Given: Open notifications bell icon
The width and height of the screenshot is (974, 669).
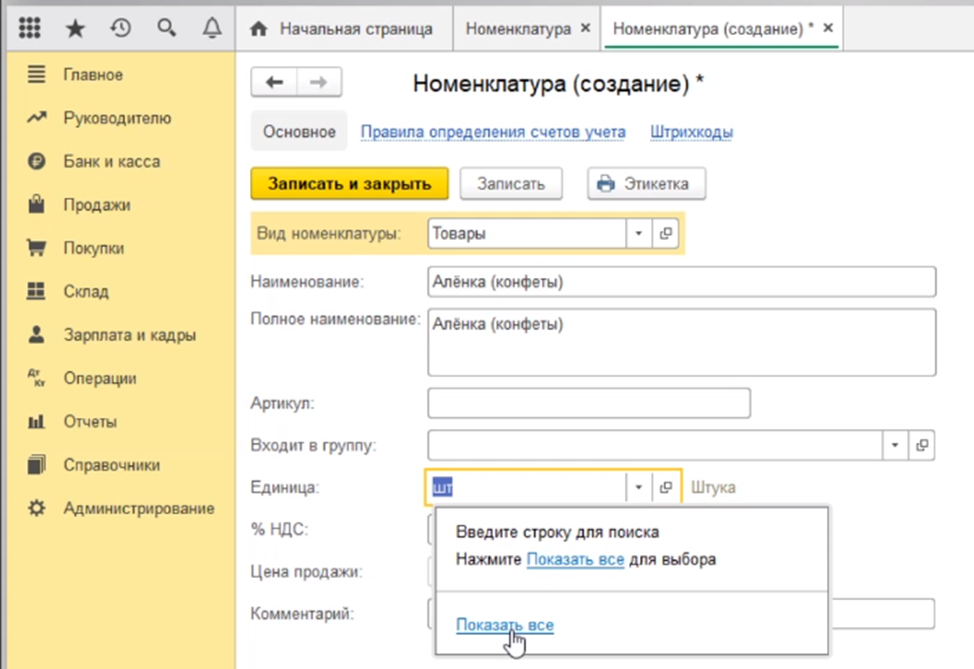Looking at the screenshot, I should click(x=212, y=29).
